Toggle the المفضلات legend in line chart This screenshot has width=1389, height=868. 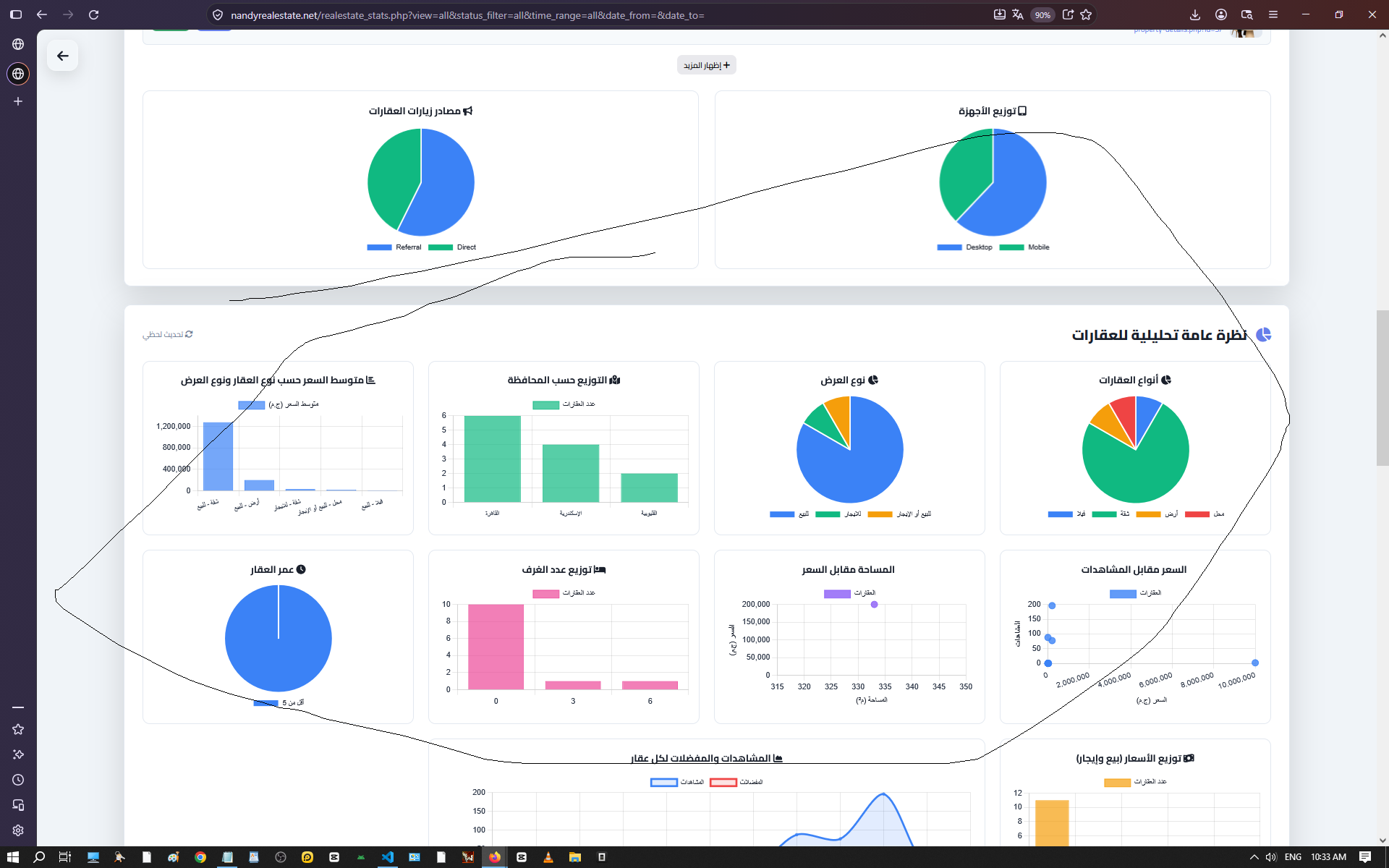click(736, 782)
